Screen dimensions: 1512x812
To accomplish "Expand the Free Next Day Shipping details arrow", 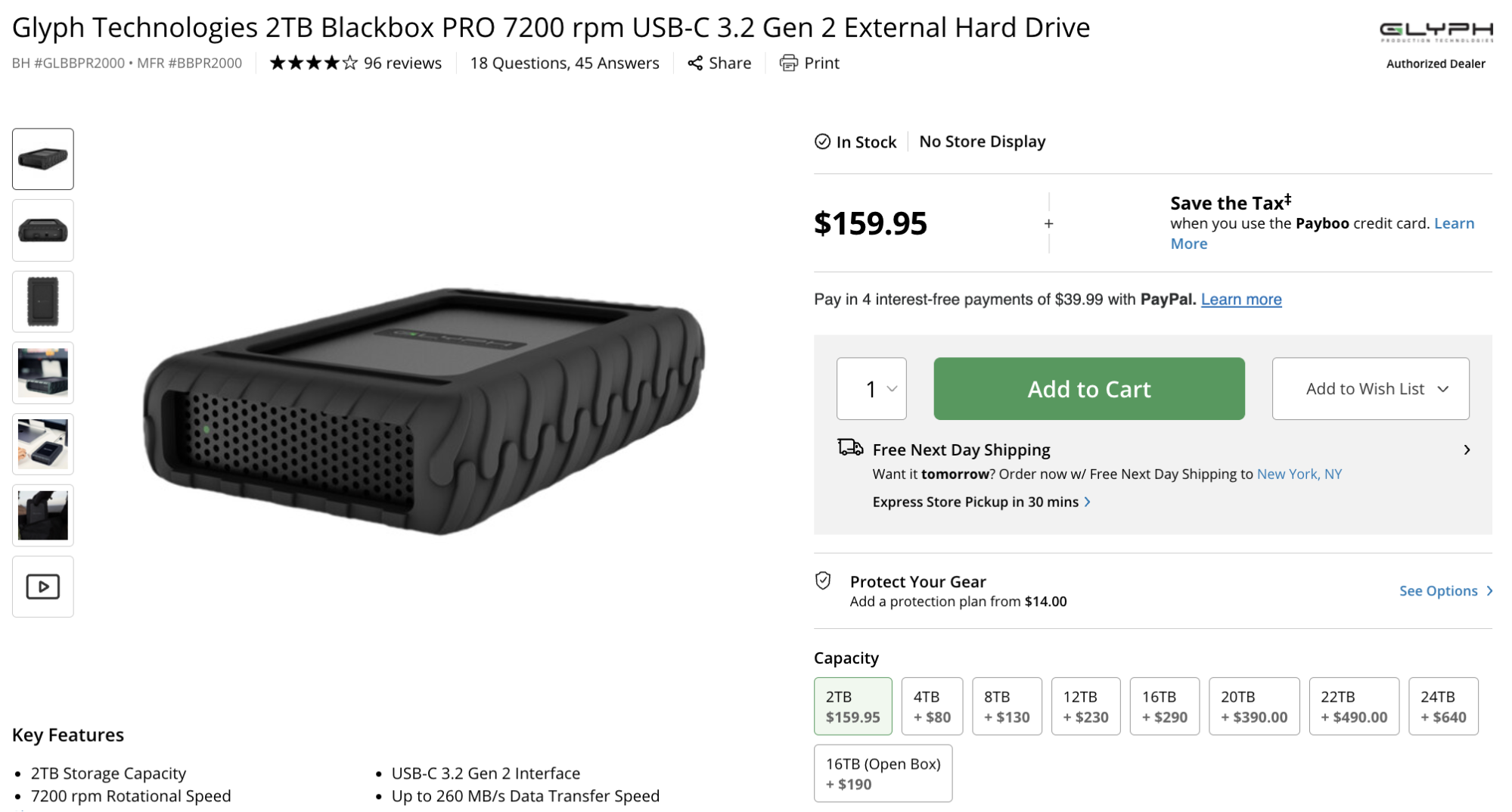I will (x=1467, y=450).
